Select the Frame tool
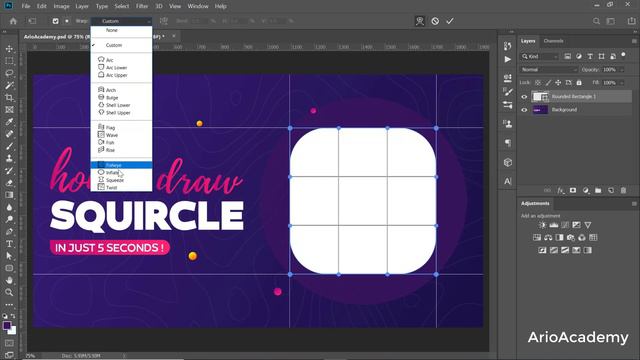 pos(9,109)
